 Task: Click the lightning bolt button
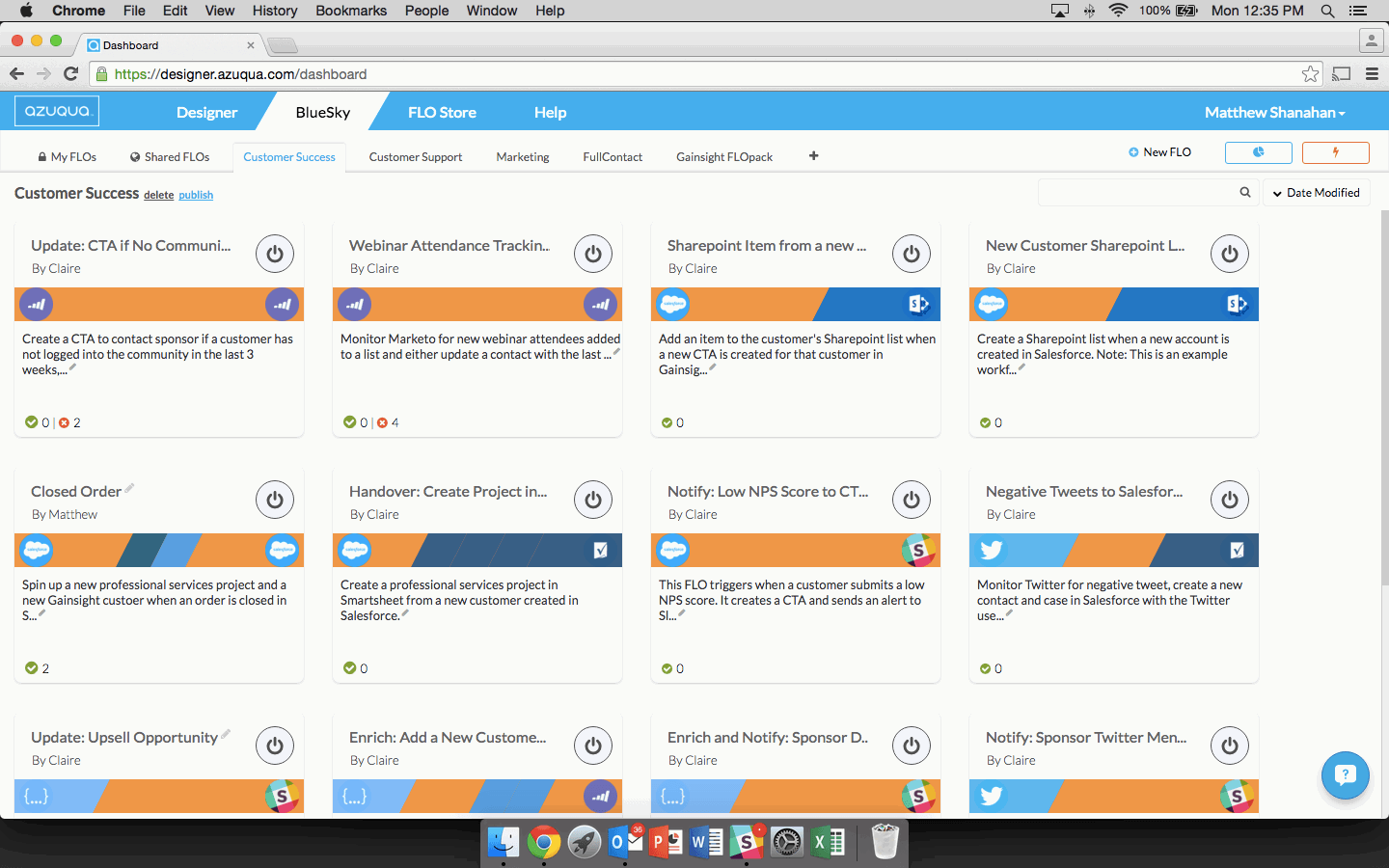(x=1335, y=152)
